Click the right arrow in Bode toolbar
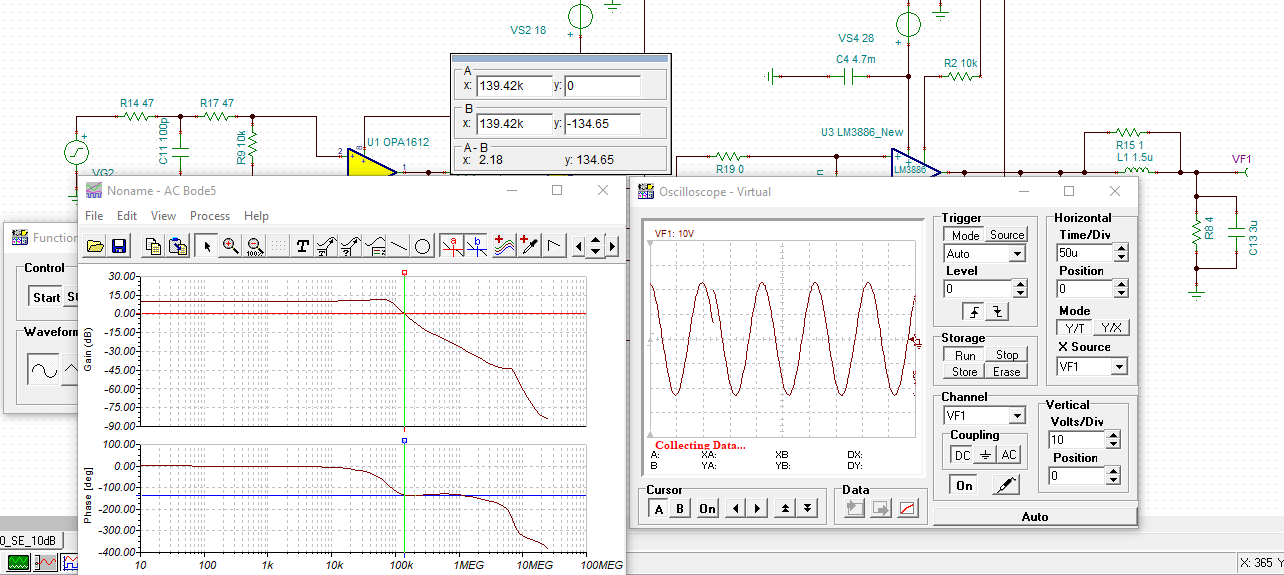This screenshot has width=1284, height=575. pos(612,245)
